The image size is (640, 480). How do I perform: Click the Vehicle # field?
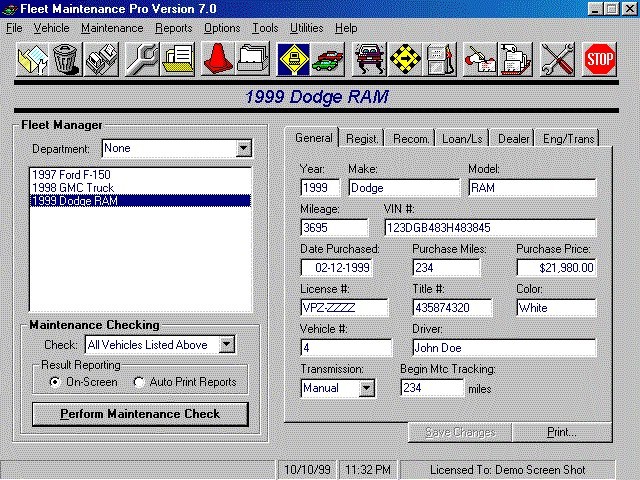click(x=346, y=348)
